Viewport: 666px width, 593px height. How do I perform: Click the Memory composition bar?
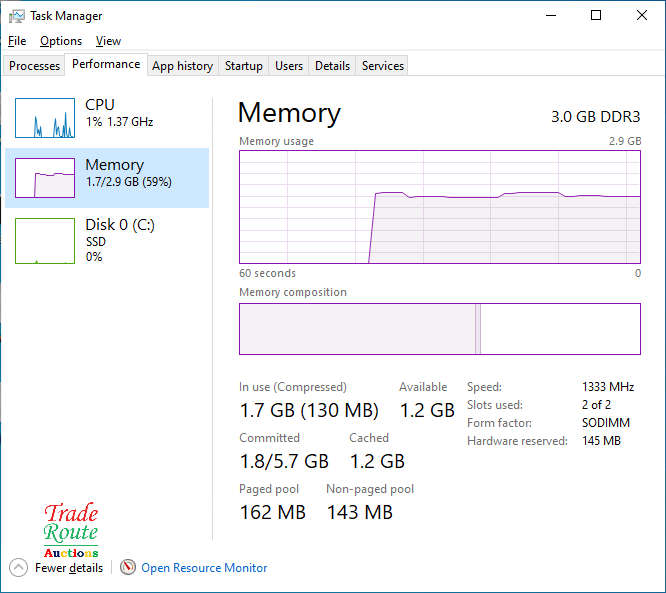(x=439, y=329)
